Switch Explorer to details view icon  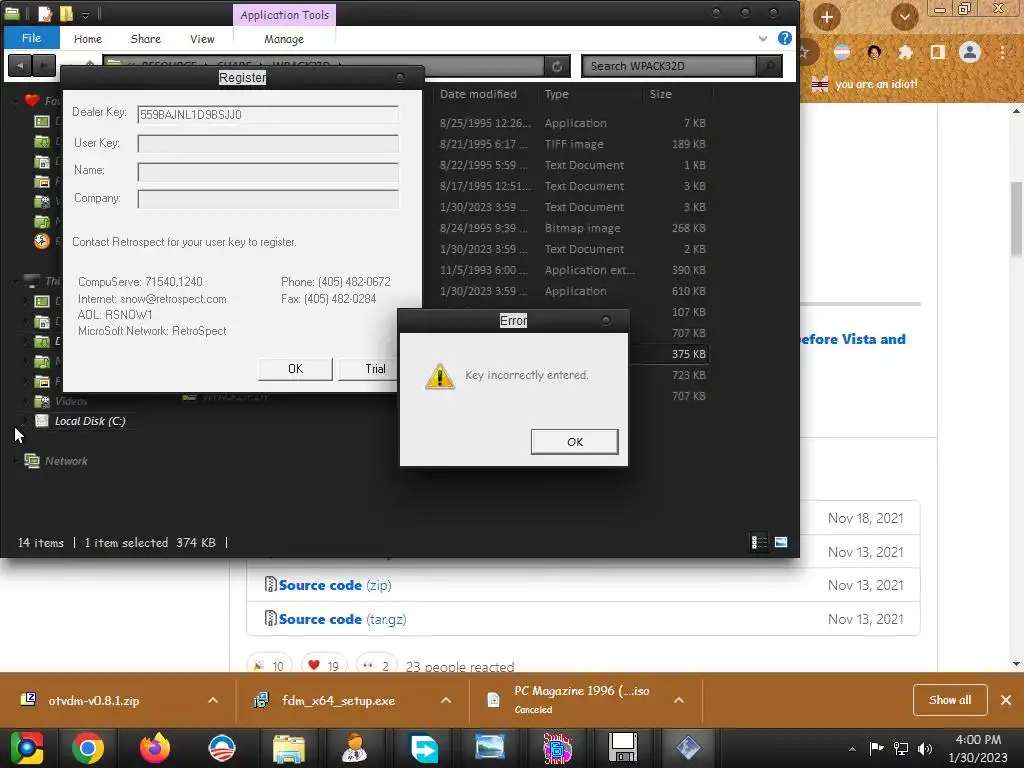759,542
